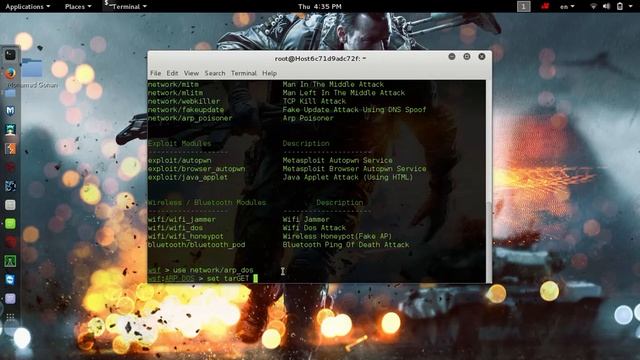Screen dimensions: 640x360
Task: Launch Maltego blue M dock icon
Action: click(x=10, y=111)
